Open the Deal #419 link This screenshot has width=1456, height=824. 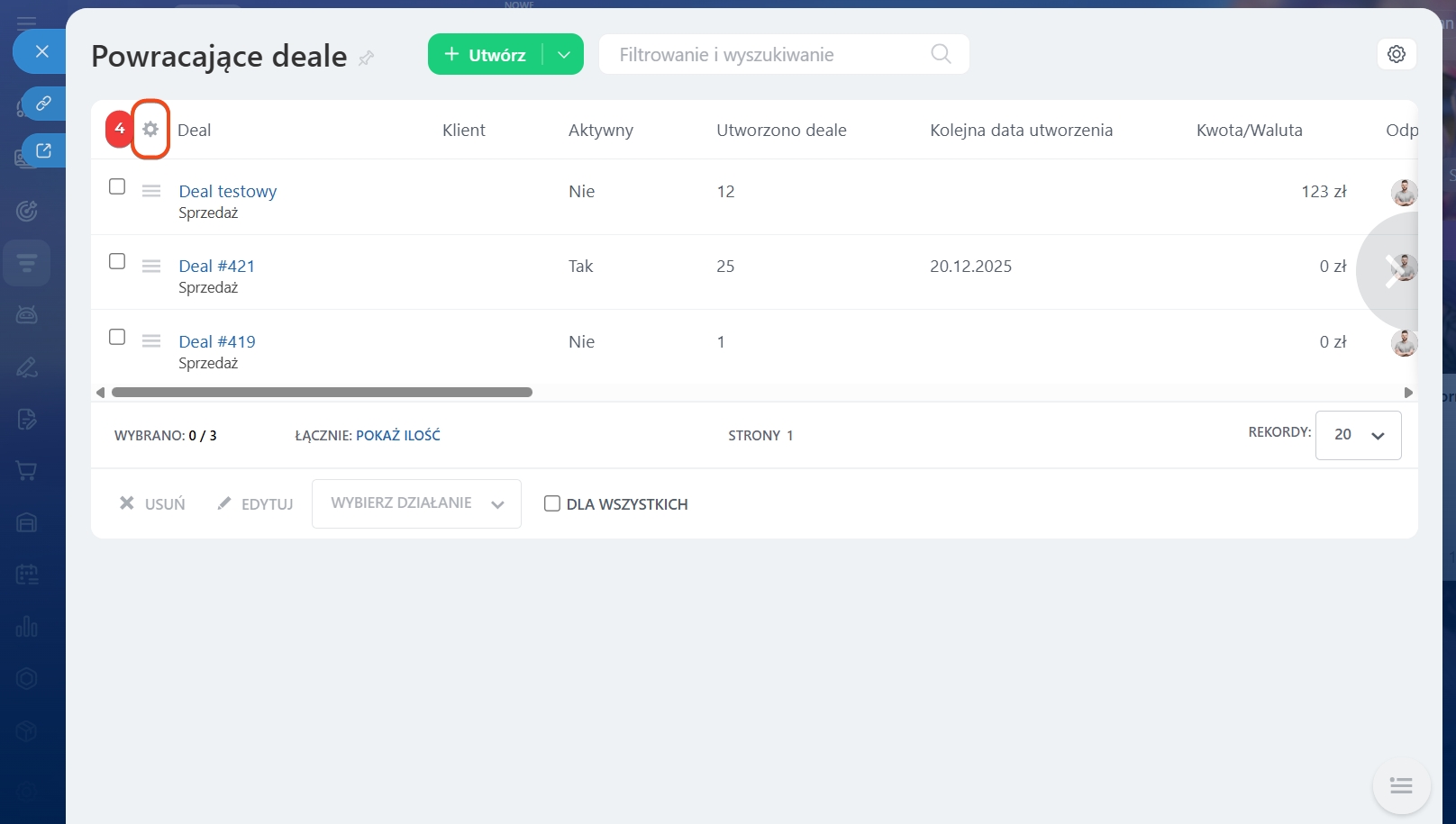[x=217, y=342]
